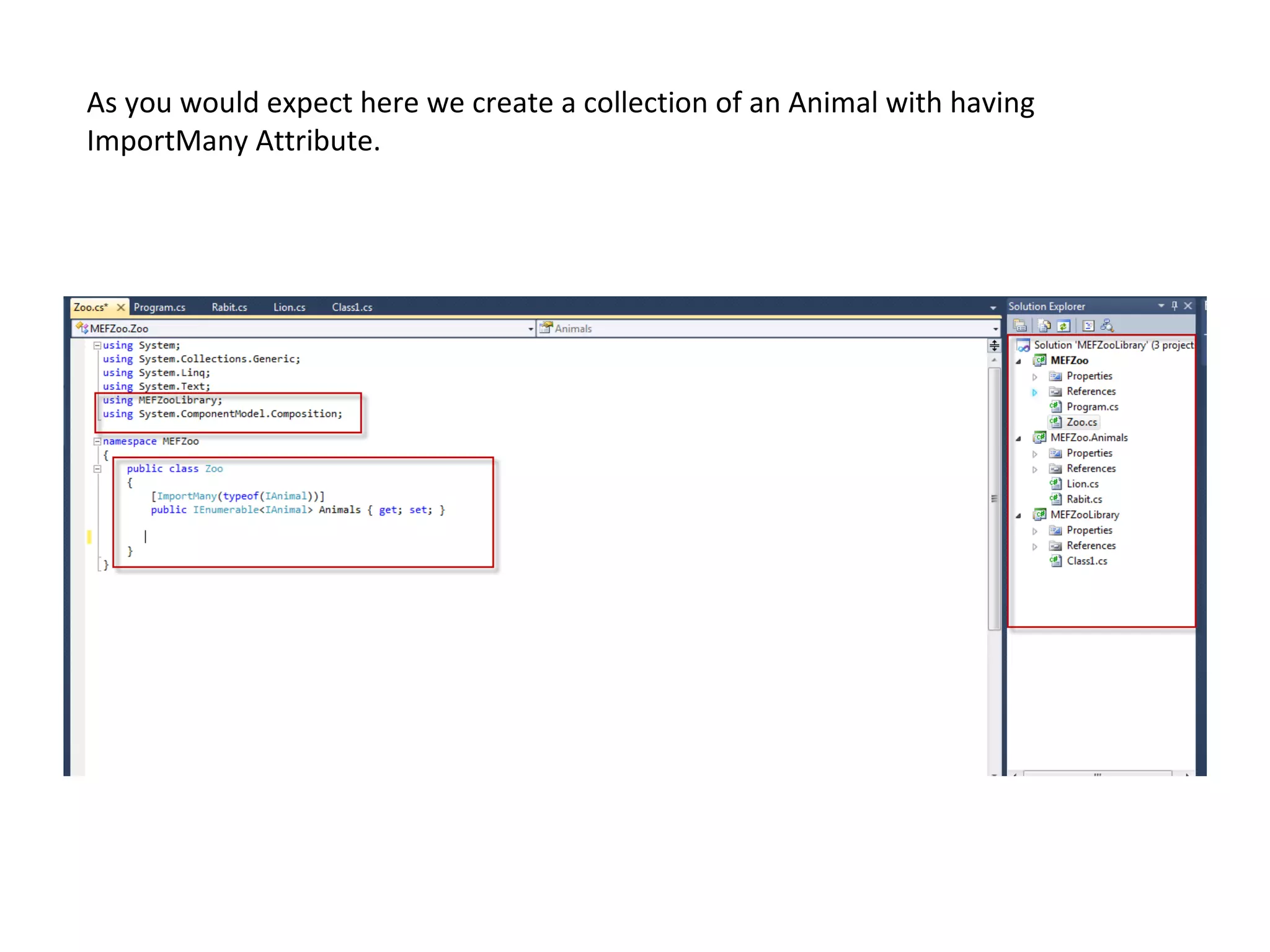
Task: Collapse the namespace MEFZoo outline block
Action: 97,441
